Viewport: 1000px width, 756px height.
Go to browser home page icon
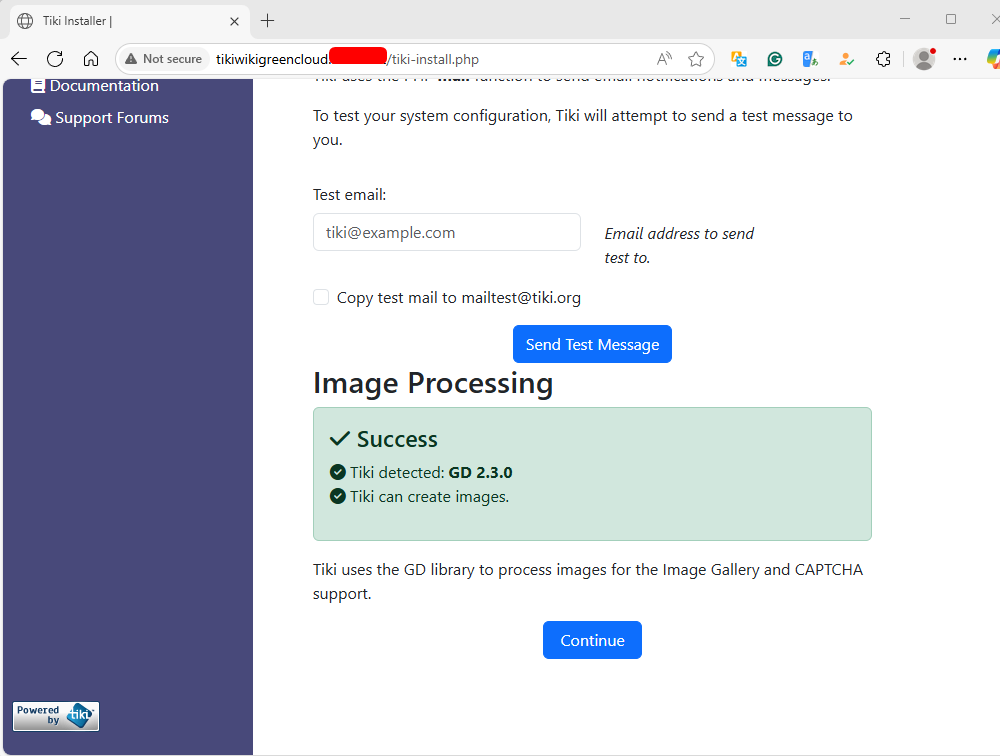(91, 59)
